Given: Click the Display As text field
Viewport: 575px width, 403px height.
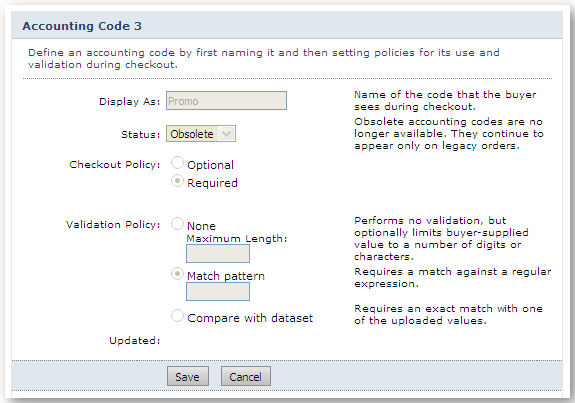Looking at the screenshot, I should [226, 101].
